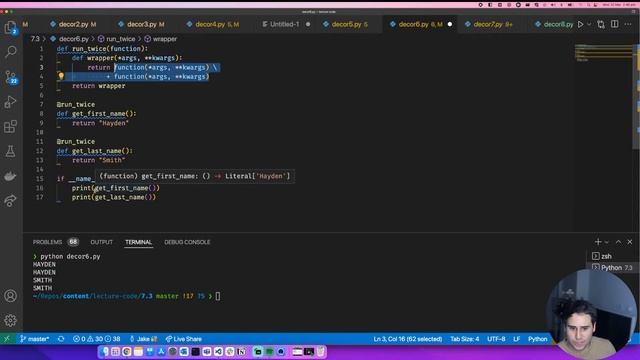Open the Extensions view

click(x=11, y=127)
